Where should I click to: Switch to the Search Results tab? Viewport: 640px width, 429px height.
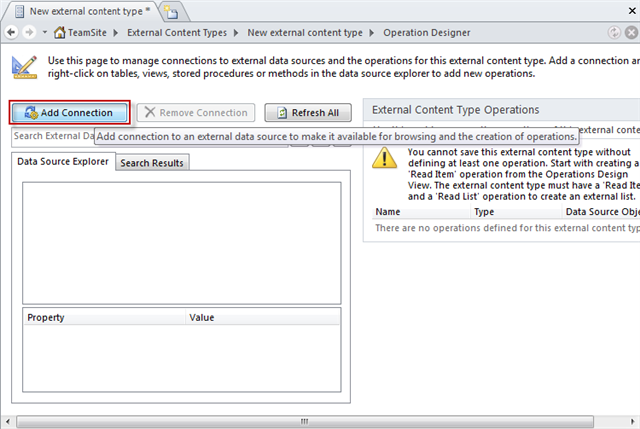pos(152,162)
